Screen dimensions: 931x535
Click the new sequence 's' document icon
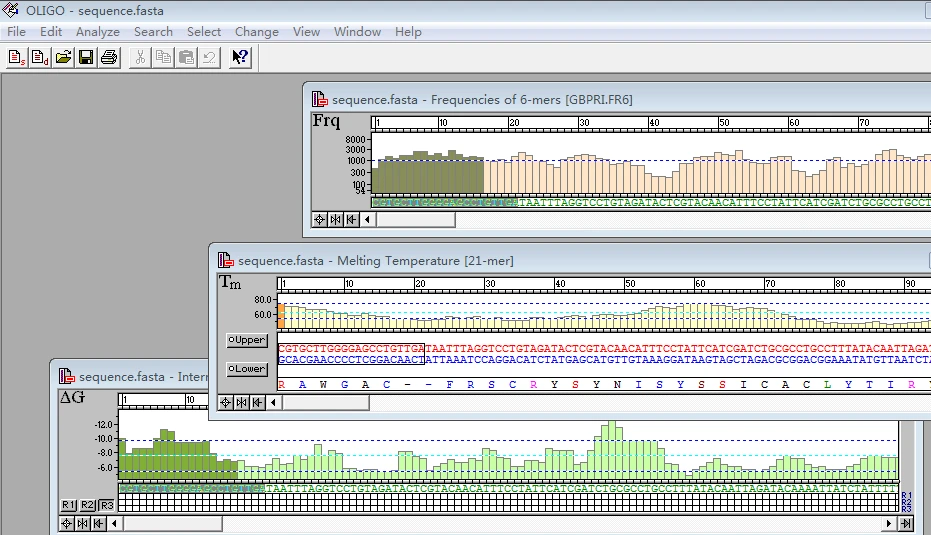click(17, 57)
